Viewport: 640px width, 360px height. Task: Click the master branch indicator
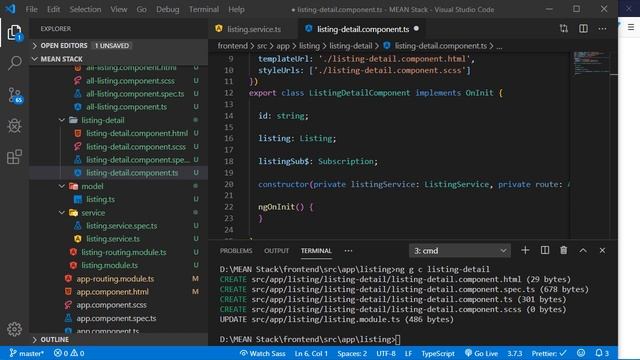(26, 353)
